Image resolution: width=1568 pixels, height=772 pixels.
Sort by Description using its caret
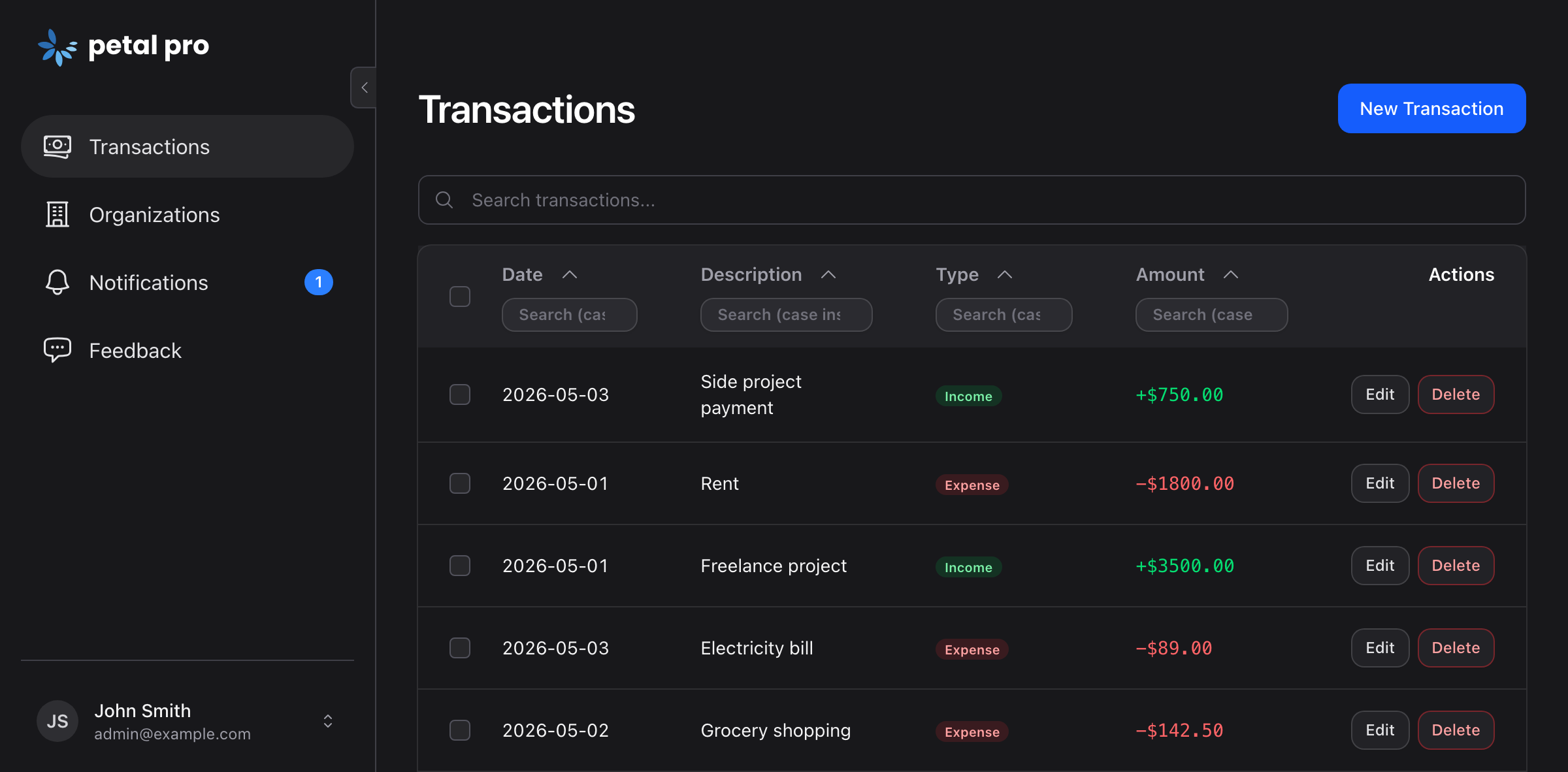pyautogui.click(x=828, y=274)
